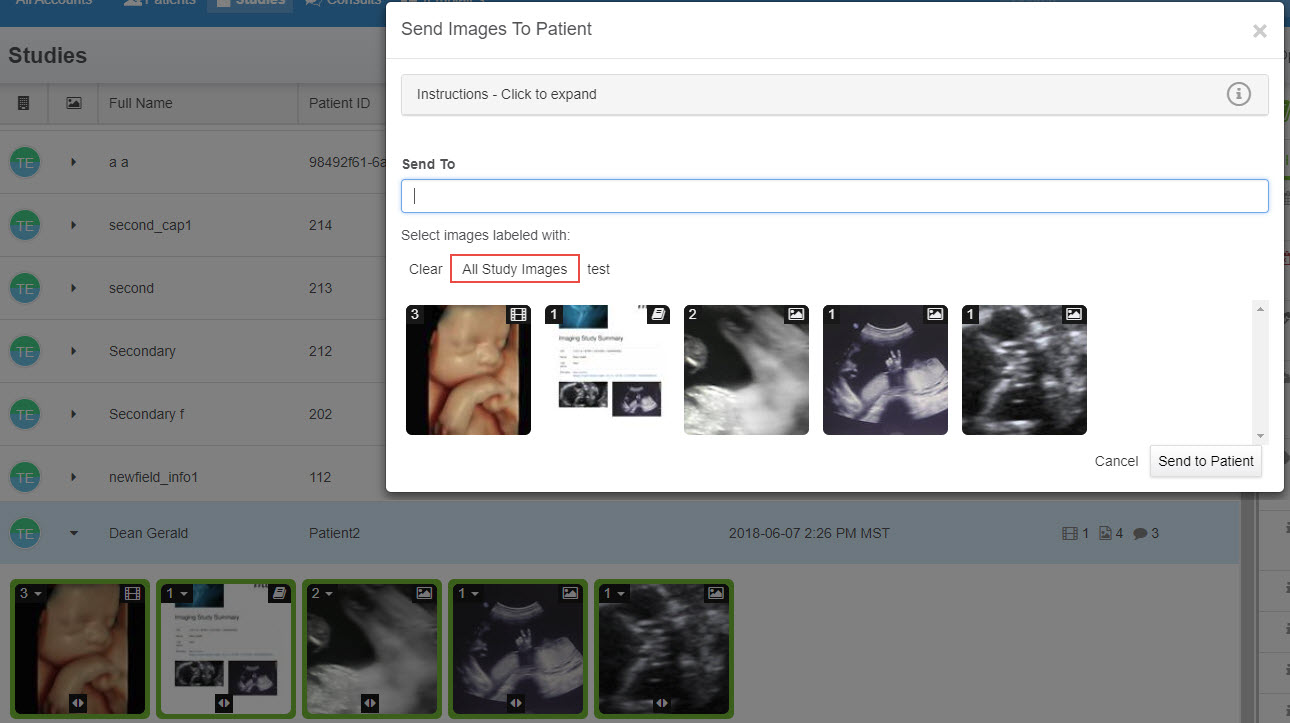Click the name 'Dean Gerald' in the studies list
The image size is (1290, 723).
pyautogui.click(x=148, y=533)
